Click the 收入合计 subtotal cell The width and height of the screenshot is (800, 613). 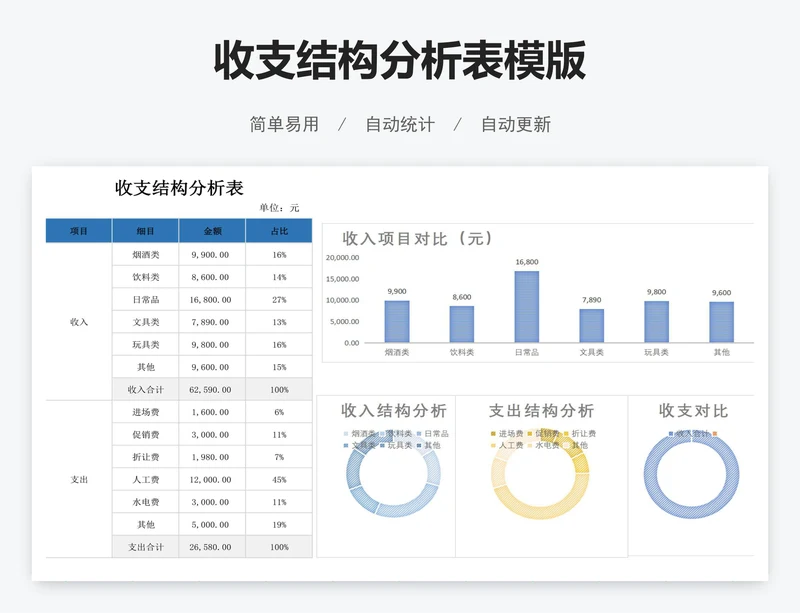click(x=145, y=389)
